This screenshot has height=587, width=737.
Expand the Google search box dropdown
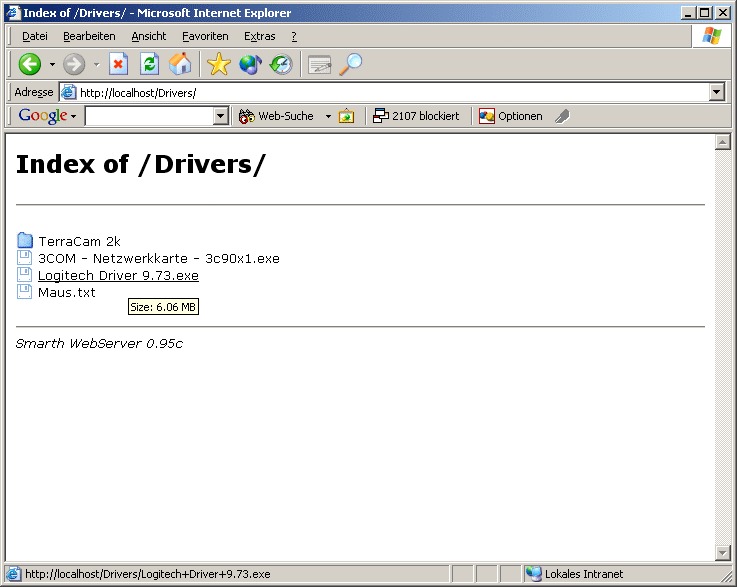(220, 116)
